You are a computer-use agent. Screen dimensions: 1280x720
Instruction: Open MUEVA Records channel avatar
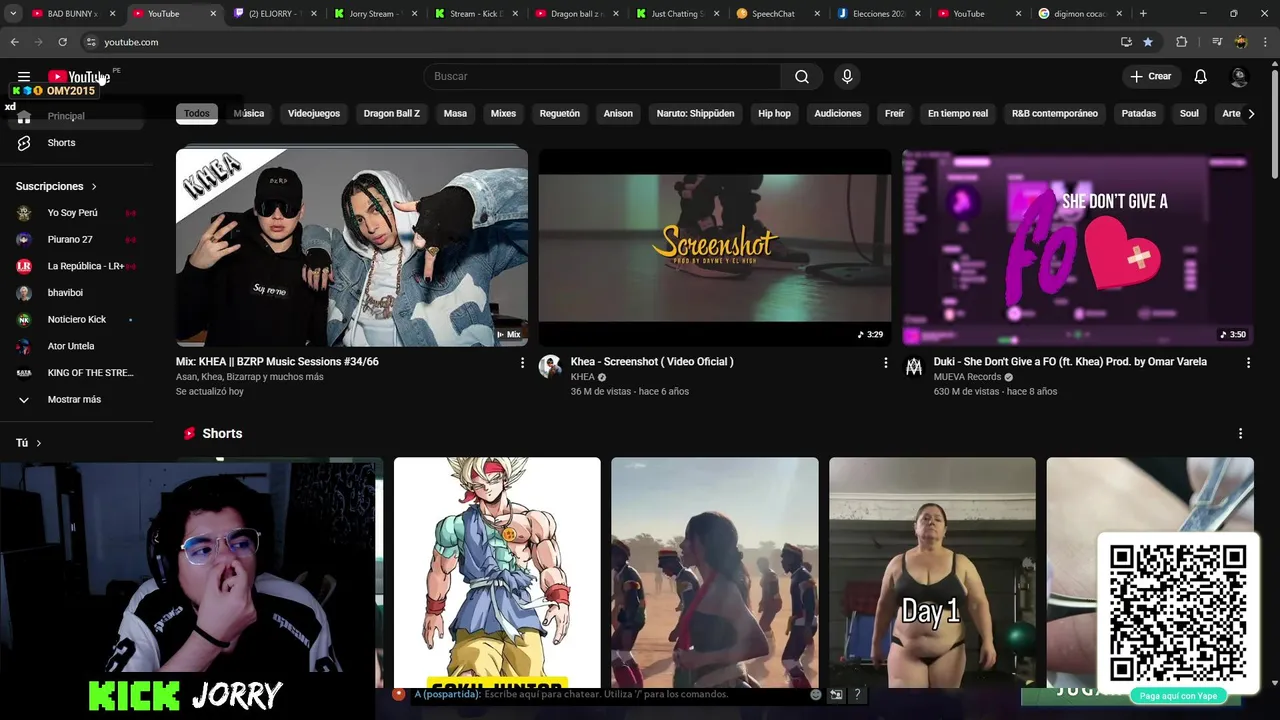pos(913,366)
